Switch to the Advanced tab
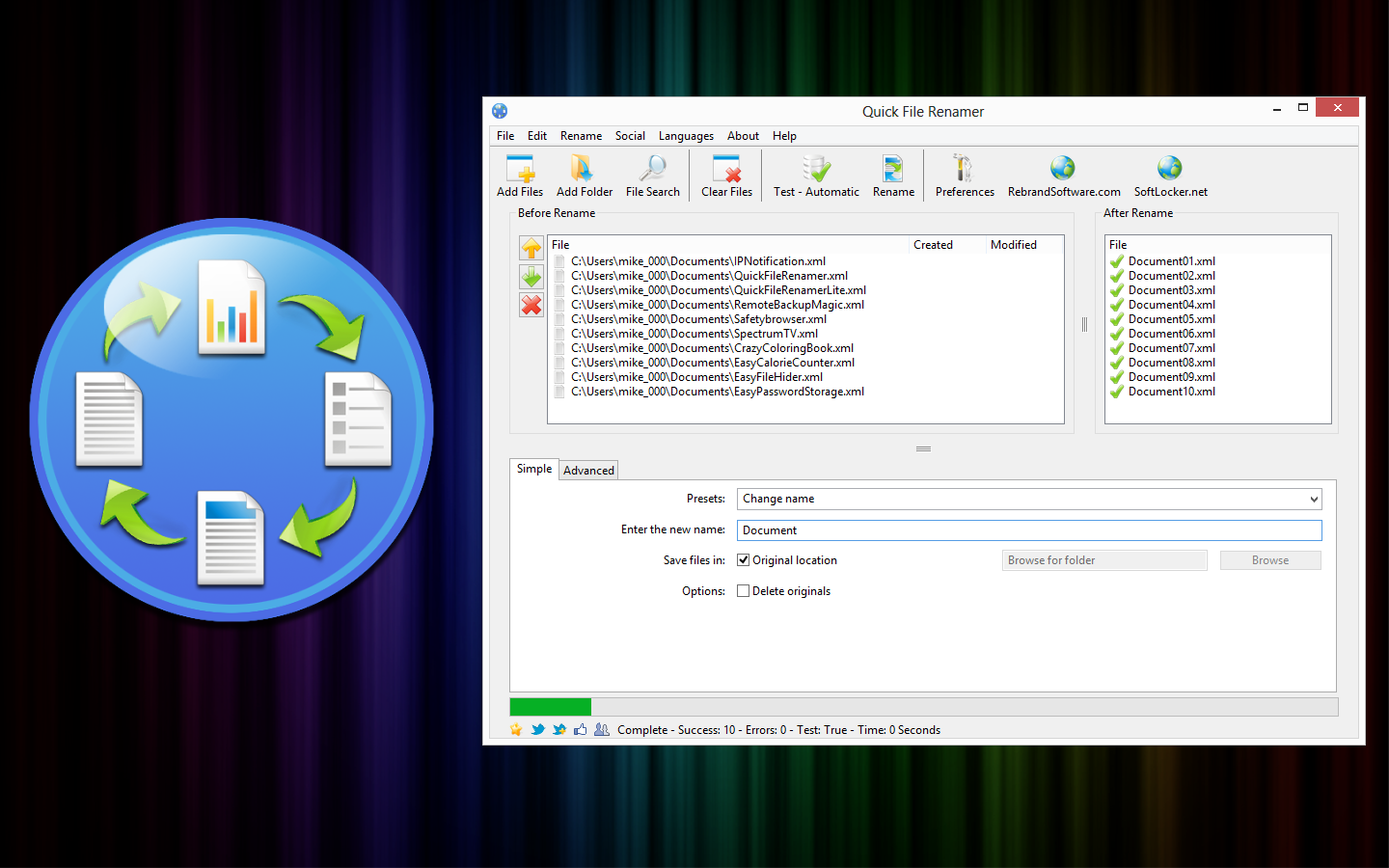1389x868 pixels. tap(588, 471)
